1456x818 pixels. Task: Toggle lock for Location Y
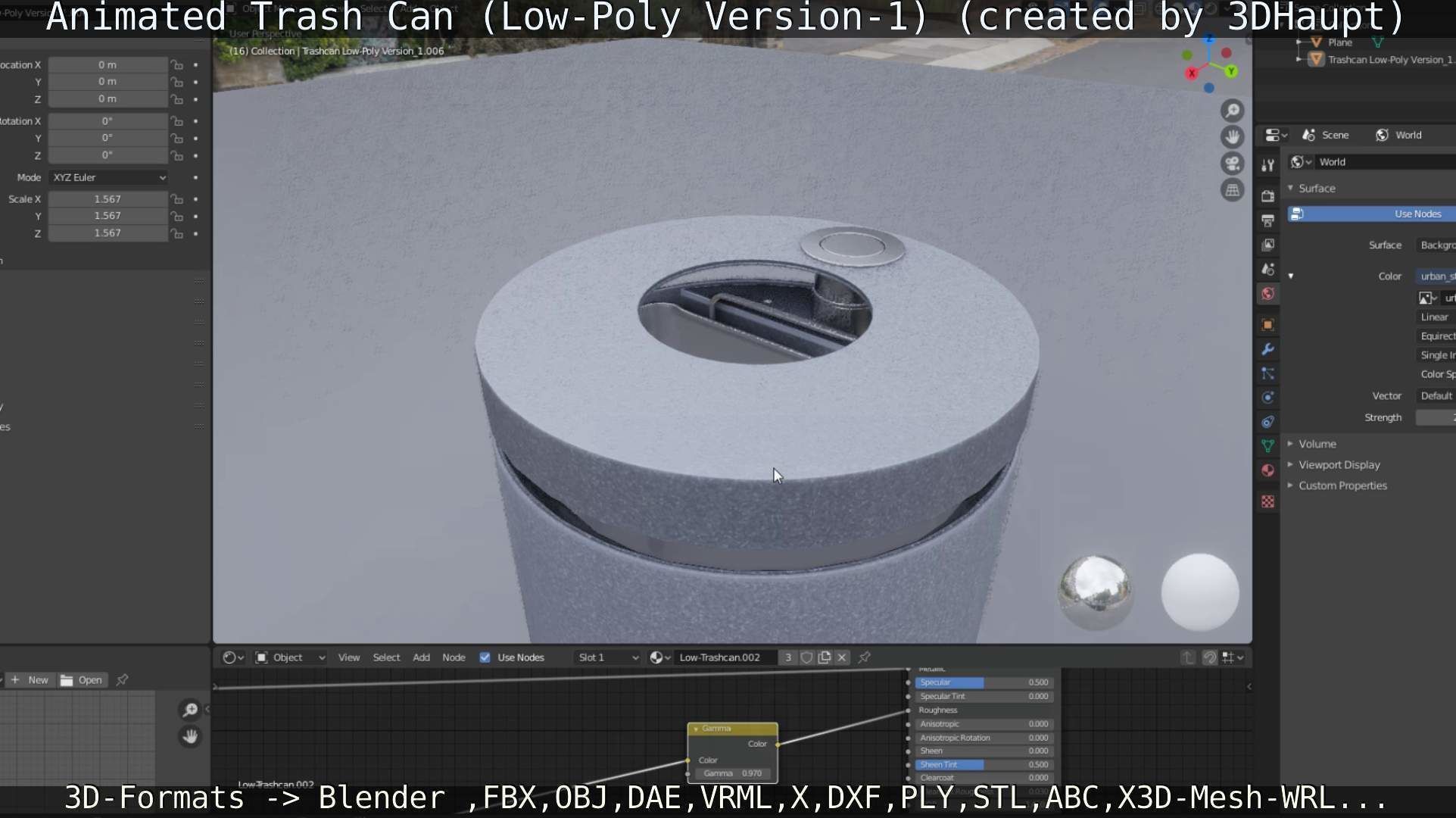point(176,82)
